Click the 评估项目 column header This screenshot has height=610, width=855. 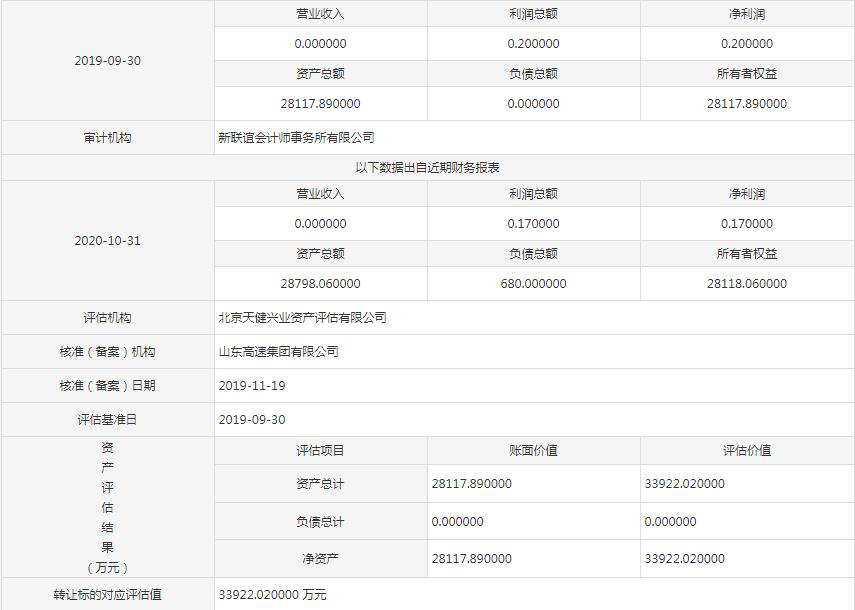tap(320, 451)
